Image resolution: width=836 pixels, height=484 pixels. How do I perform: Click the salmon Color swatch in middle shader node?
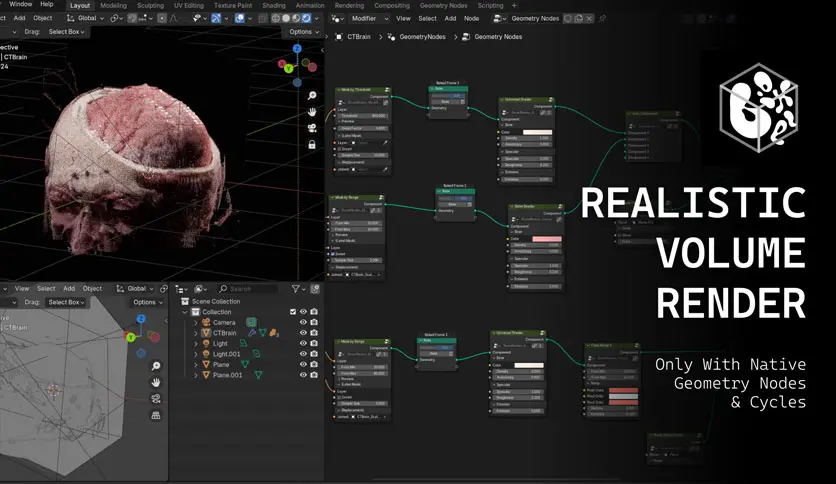coord(546,239)
